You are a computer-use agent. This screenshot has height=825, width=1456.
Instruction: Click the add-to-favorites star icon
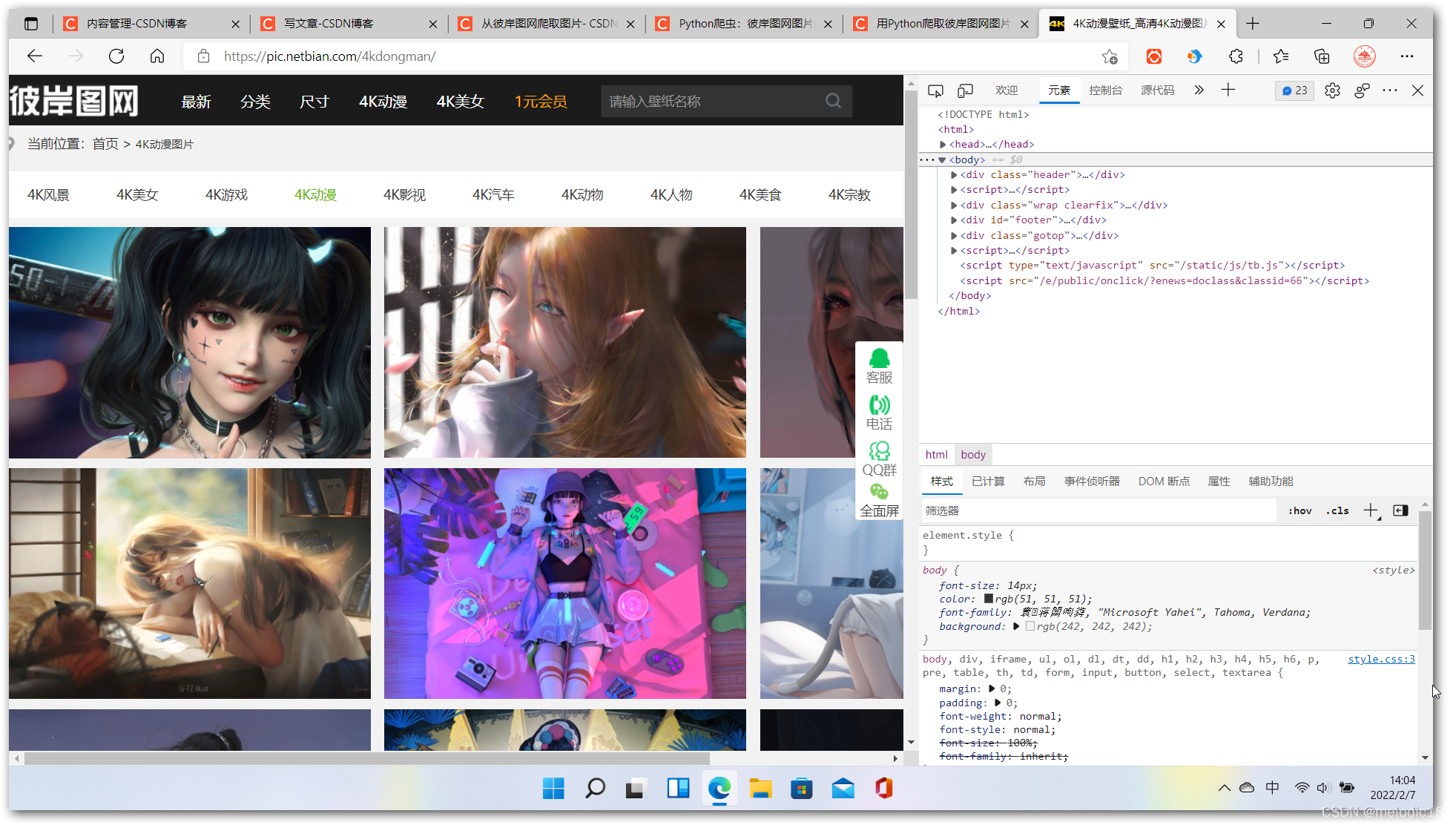(x=1110, y=56)
